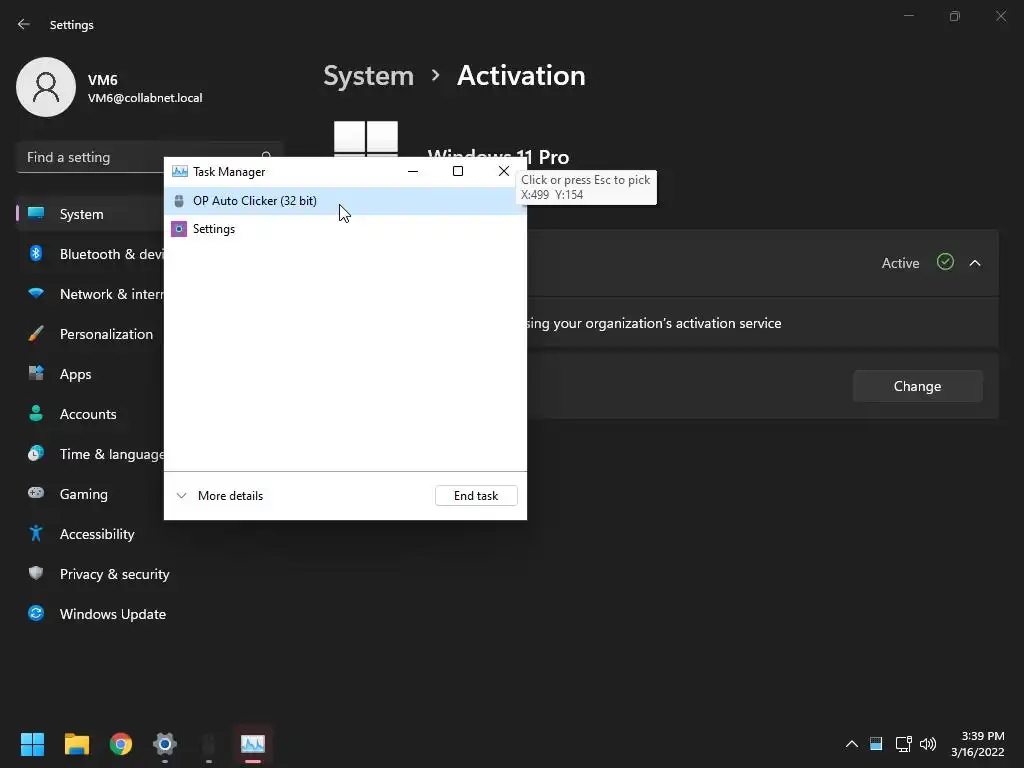This screenshot has height=768, width=1024.
Task: Click the green Active checkmark icon
Action: 945,262
